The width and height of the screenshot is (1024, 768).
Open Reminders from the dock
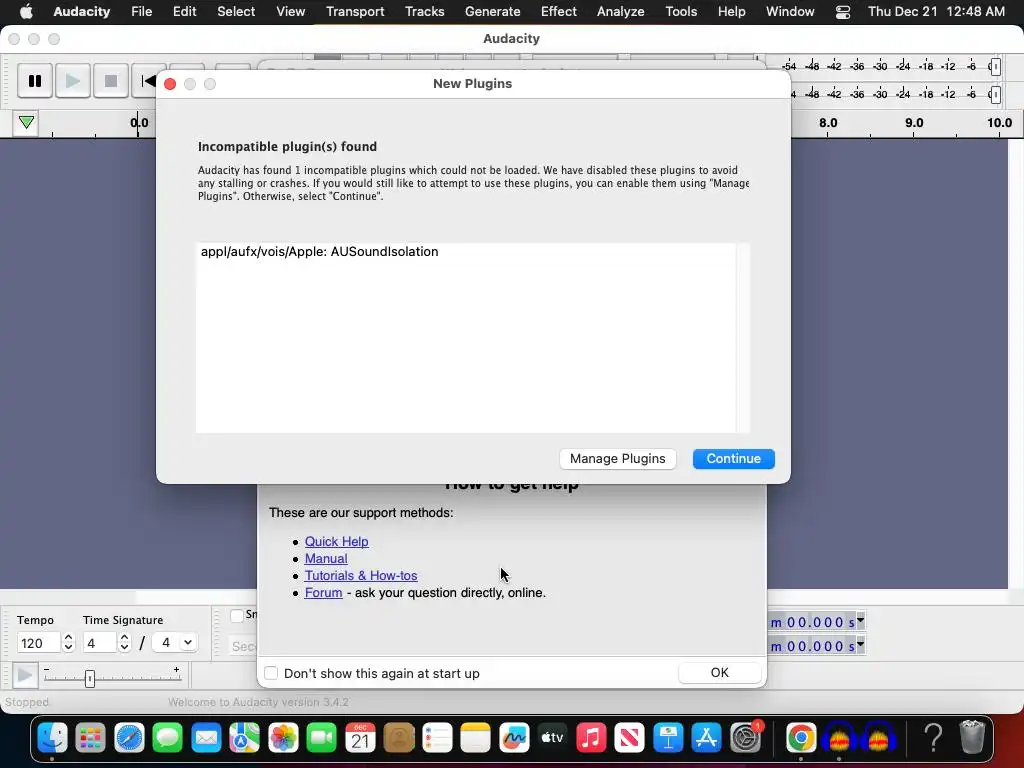click(437, 739)
